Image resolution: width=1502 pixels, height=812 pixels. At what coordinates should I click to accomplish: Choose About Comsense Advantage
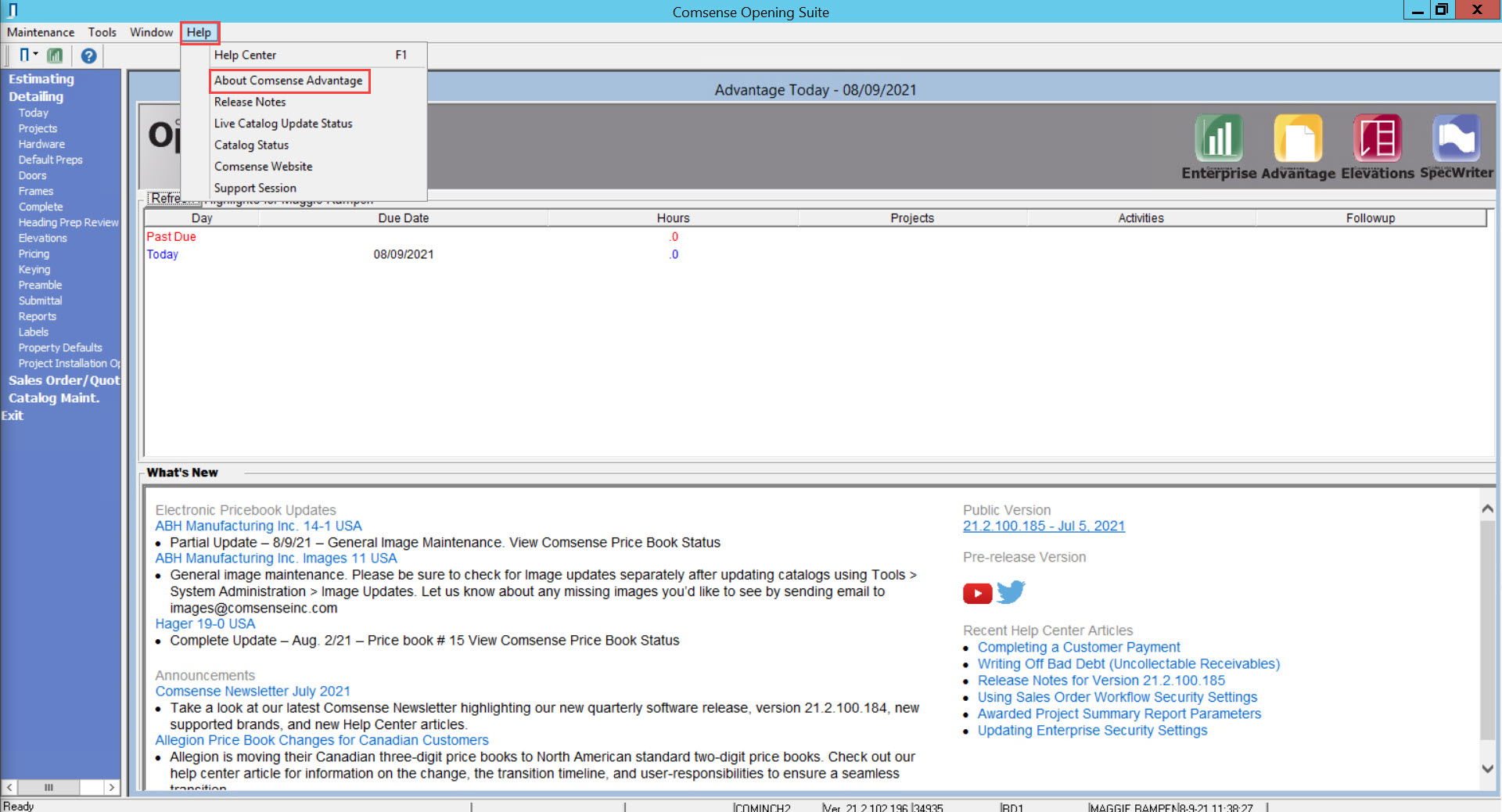(289, 81)
